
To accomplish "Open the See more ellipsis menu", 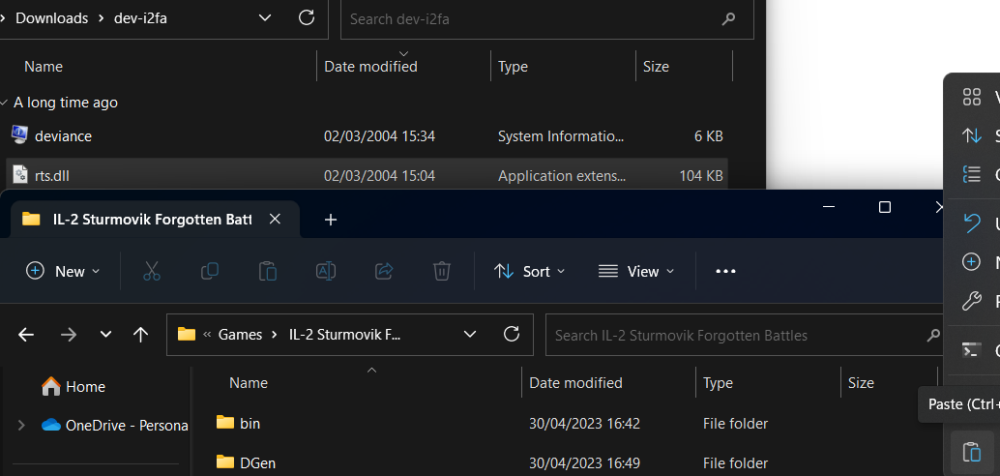I will tap(726, 271).
